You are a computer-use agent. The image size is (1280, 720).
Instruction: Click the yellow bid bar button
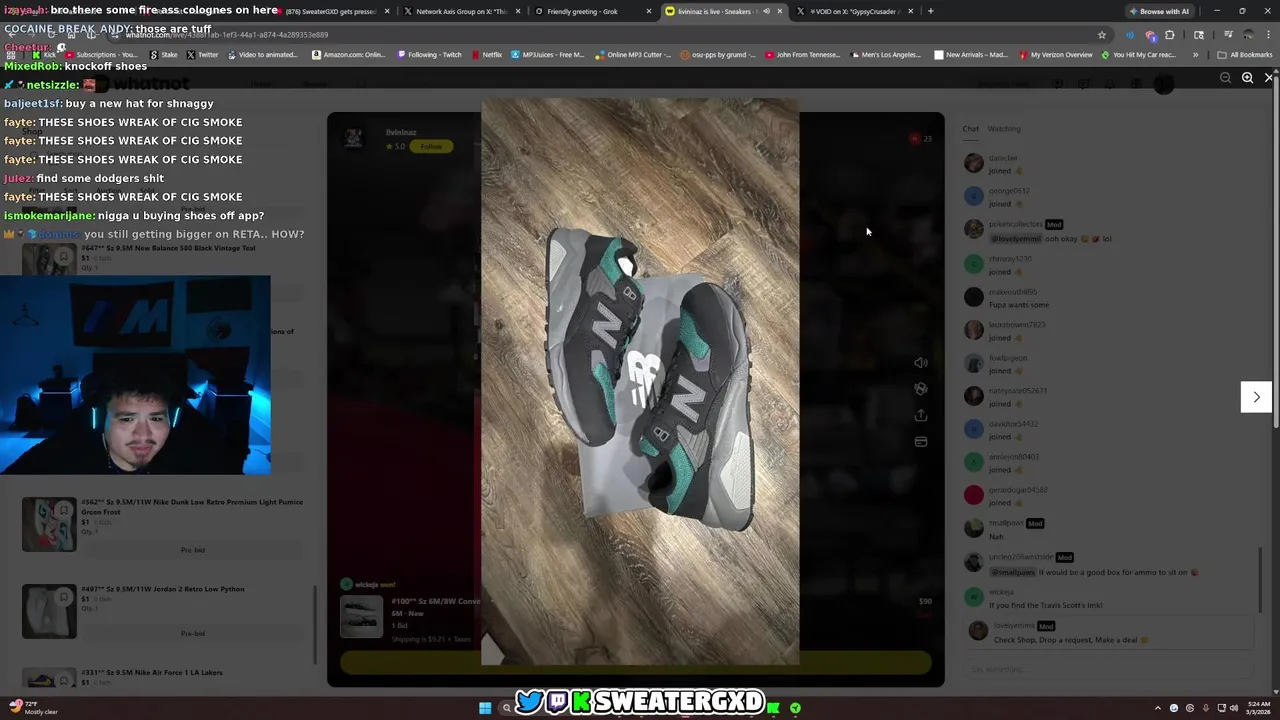(x=636, y=662)
